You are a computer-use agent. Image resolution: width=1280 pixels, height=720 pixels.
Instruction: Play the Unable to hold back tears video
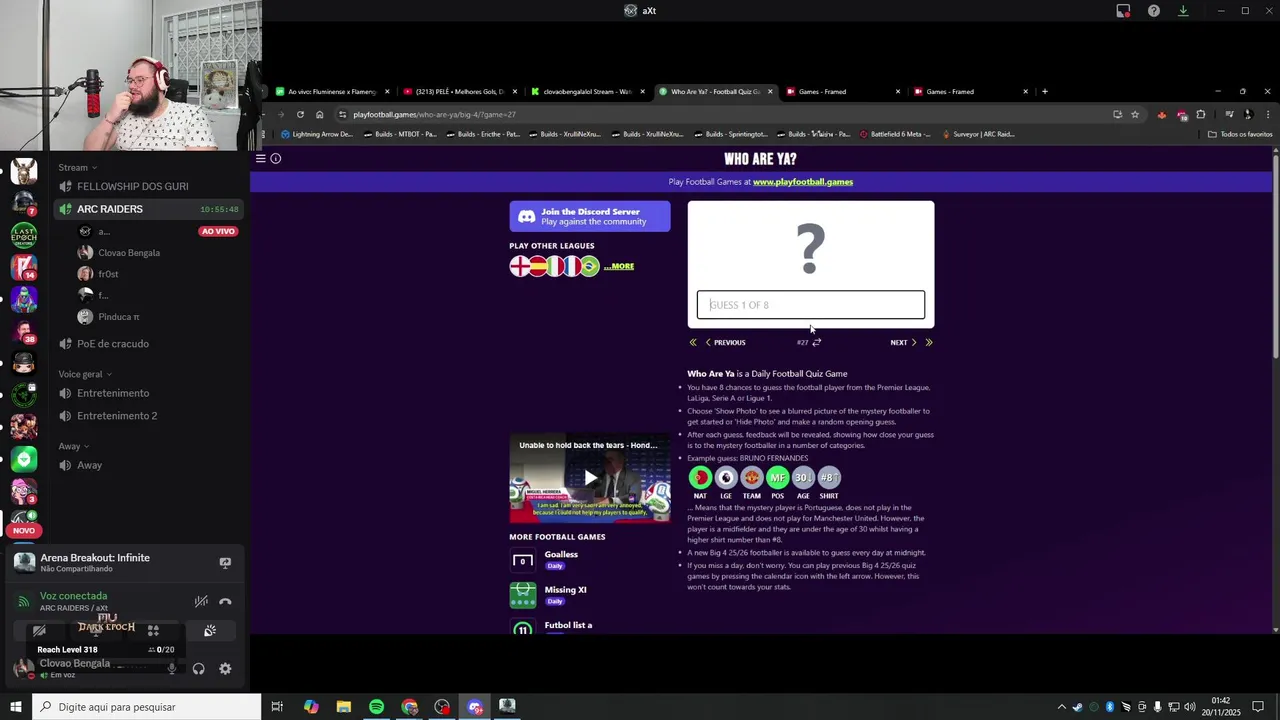coord(590,478)
